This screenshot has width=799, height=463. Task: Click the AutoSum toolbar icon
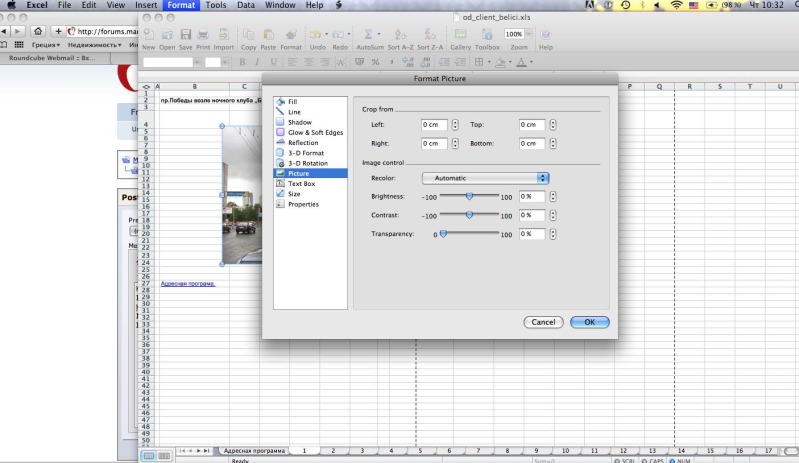coord(369,36)
